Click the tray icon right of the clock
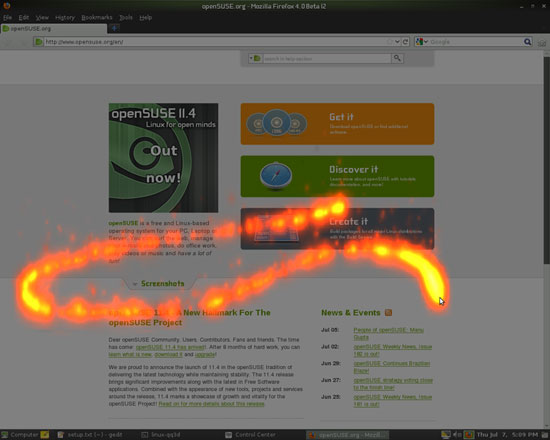 [x=546, y=435]
